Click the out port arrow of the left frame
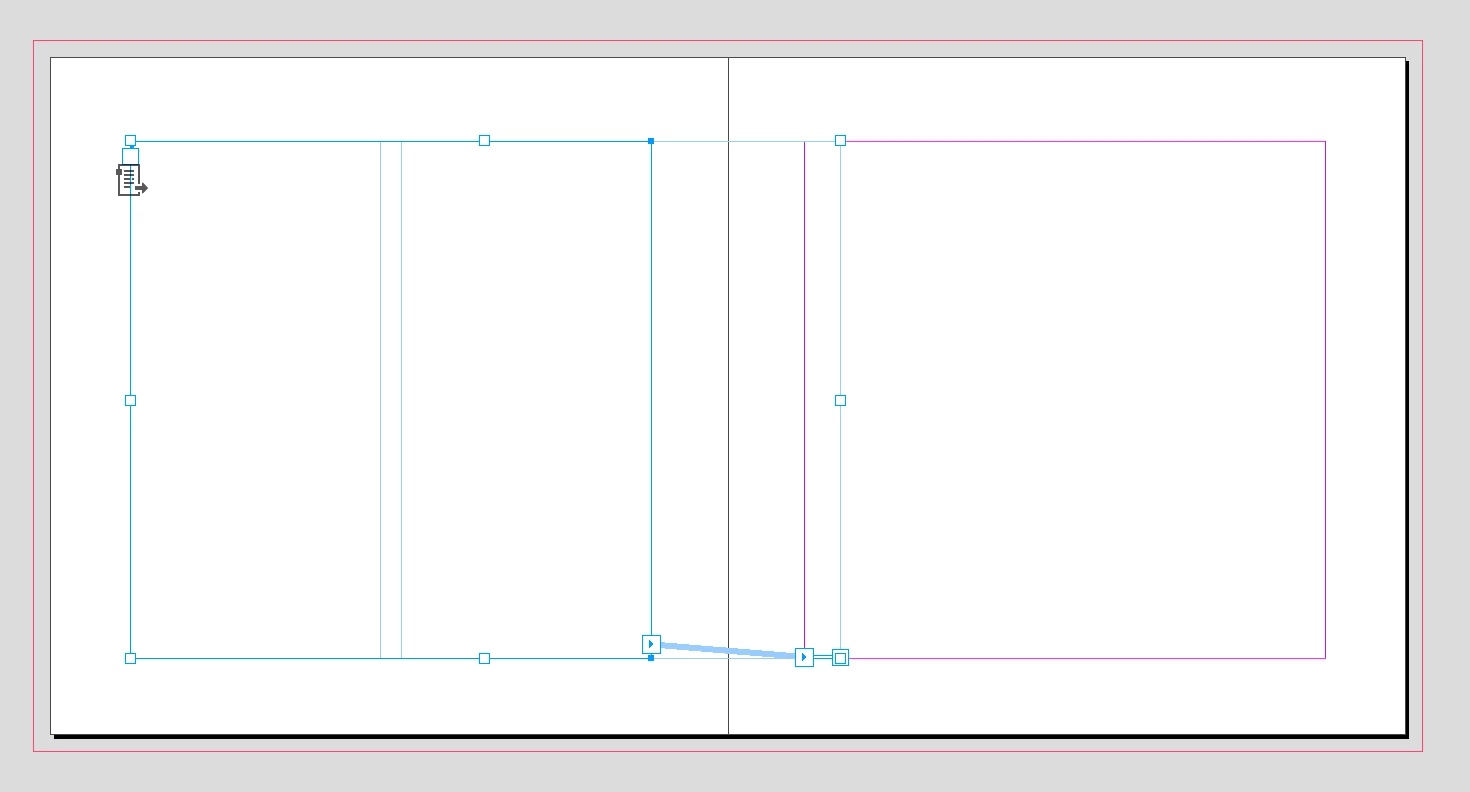The image size is (1470, 792). pos(651,644)
